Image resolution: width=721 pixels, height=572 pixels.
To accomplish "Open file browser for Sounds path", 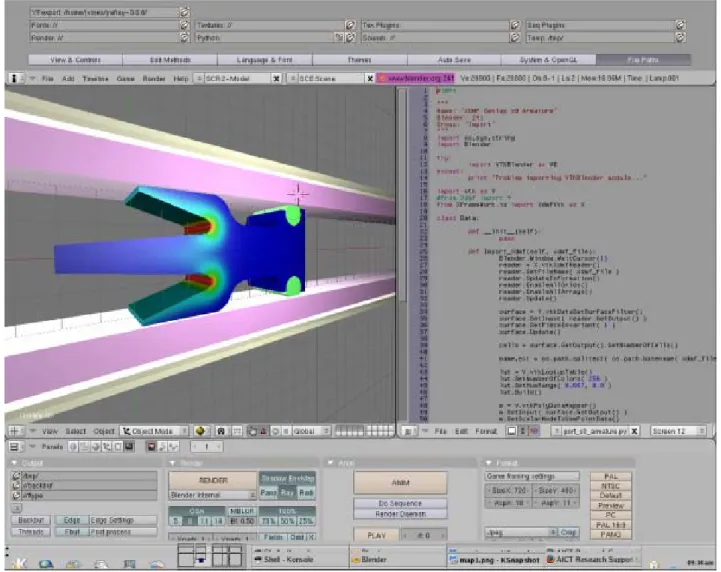I will point(515,38).
